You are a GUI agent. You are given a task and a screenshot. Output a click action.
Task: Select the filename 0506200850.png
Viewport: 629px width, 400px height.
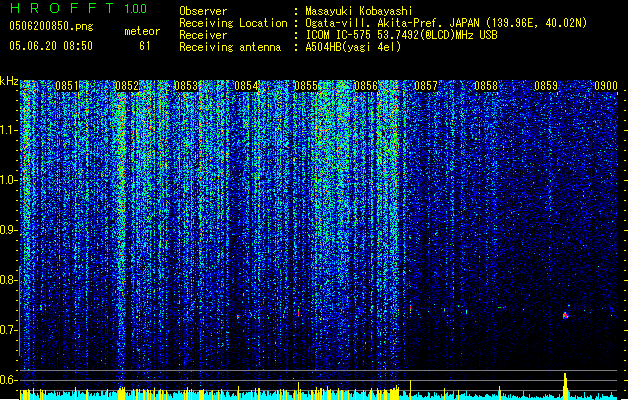point(51,26)
